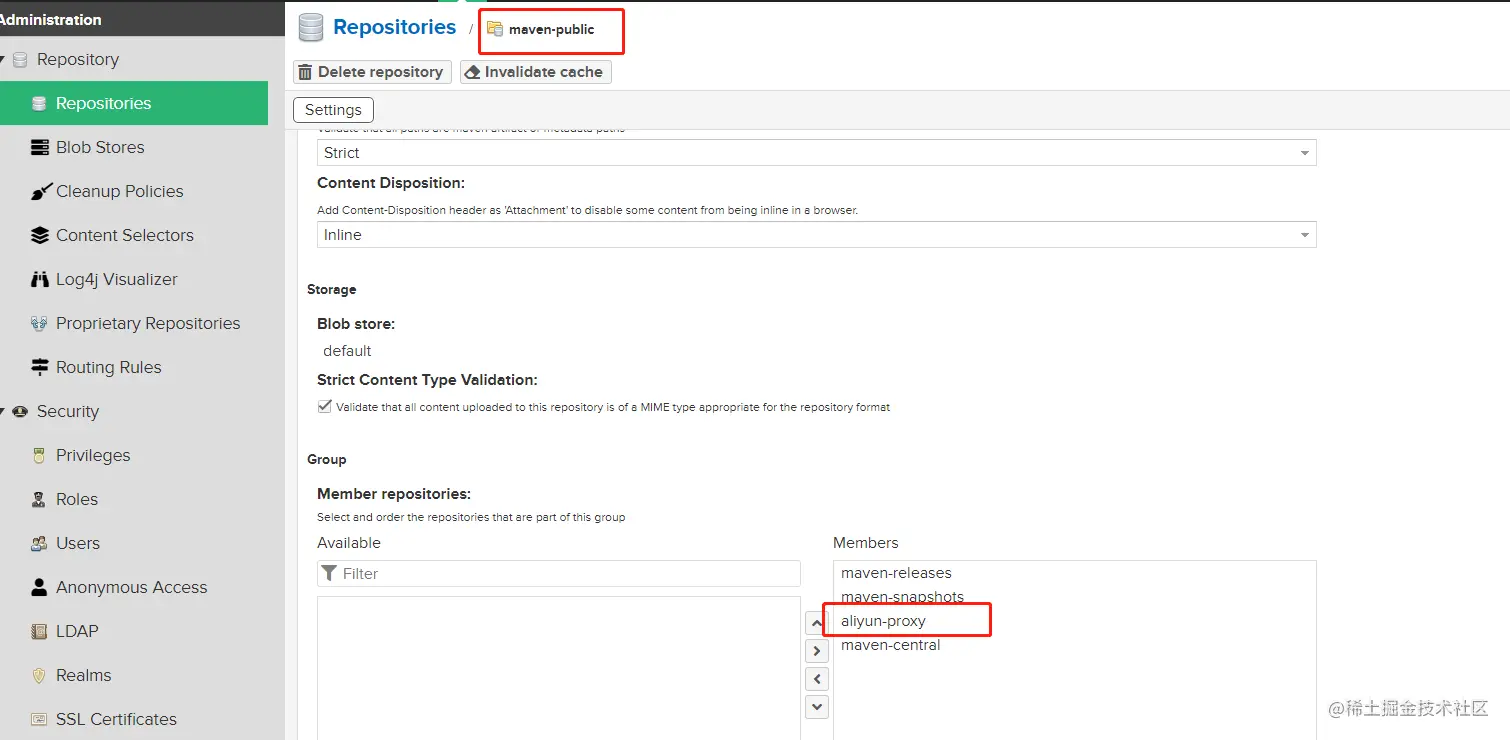The width and height of the screenshot is (1510, 740).
Task: Click the Routing Rules signpost icon
Action: click(x=39, y=368)
